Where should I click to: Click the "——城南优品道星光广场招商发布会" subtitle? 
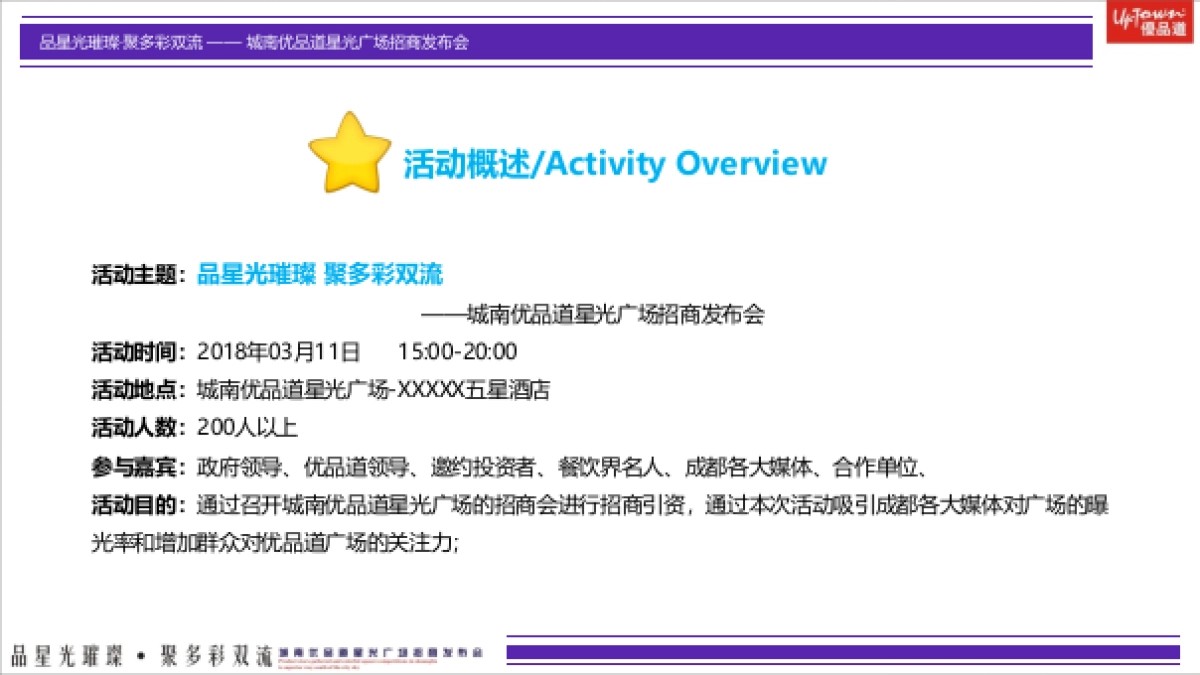(597, 314)
